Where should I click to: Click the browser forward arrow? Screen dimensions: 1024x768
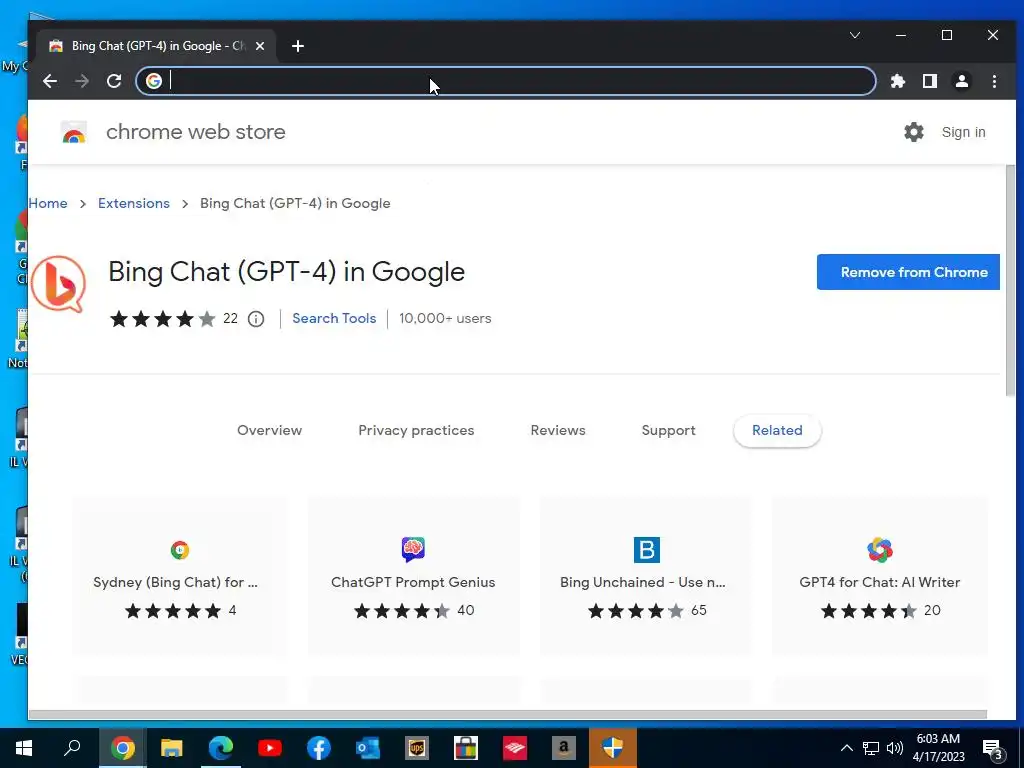tap(82, 81)
